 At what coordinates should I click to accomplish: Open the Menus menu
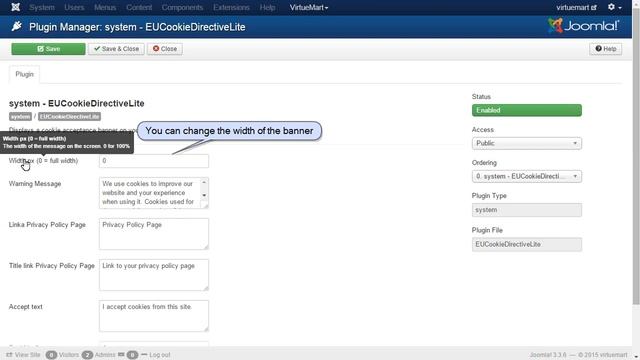coord(105,7)
